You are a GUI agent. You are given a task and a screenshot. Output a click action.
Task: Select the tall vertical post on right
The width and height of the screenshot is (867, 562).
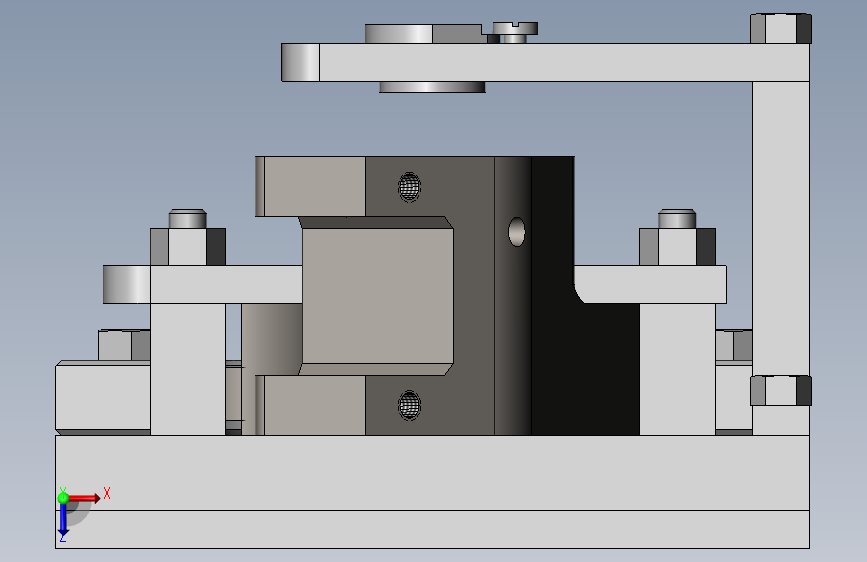pos(781,228)
